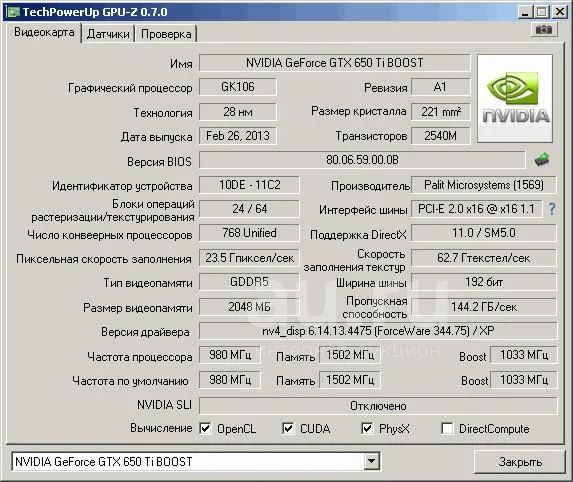The height and width of the screenshot is (482, 573).
Task: Click the Закрыть button
Action: pos(520,462)
